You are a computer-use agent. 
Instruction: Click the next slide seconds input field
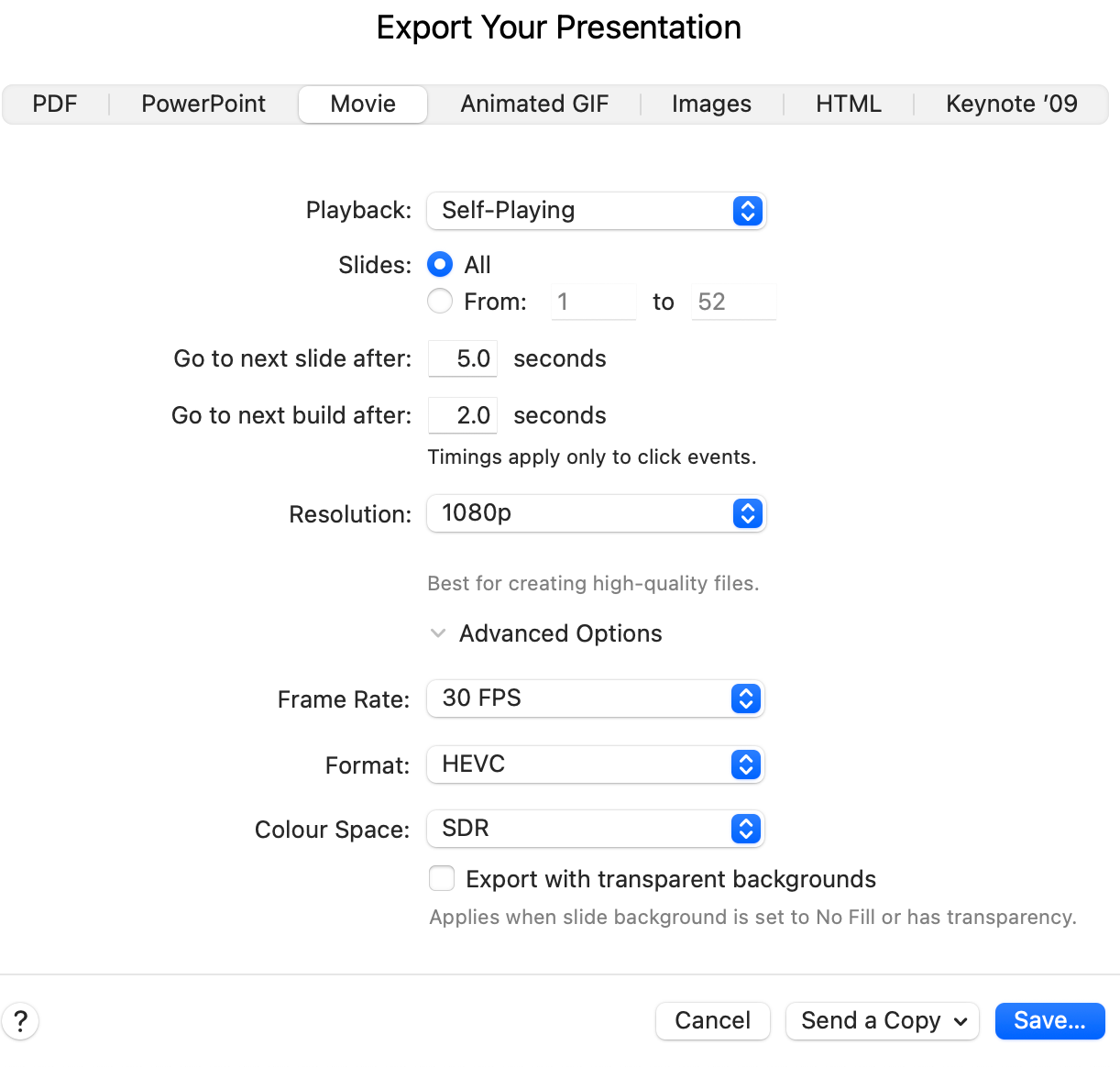[463, 358]
